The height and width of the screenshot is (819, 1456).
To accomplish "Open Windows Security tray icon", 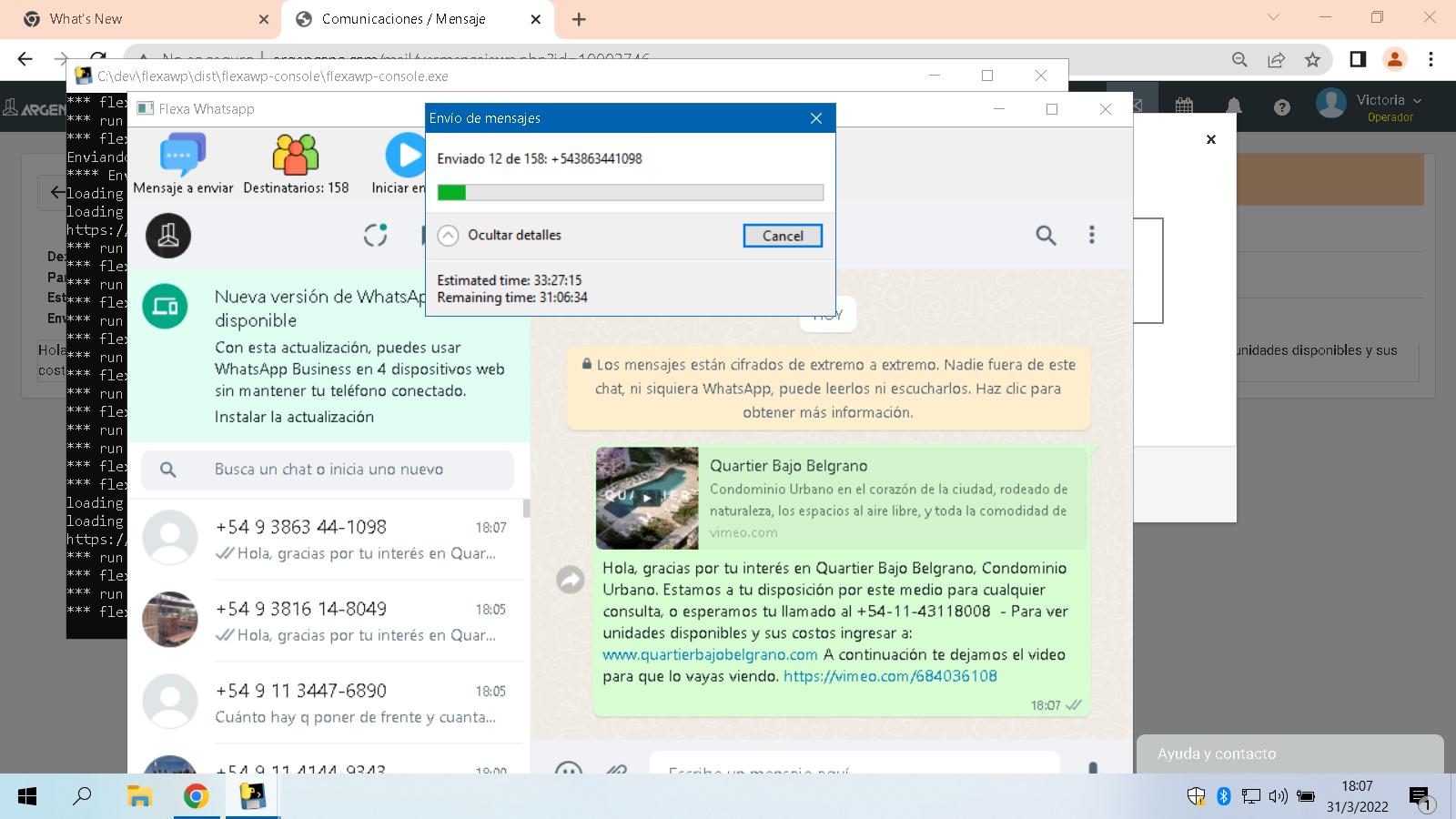I will coord(1197,797).
